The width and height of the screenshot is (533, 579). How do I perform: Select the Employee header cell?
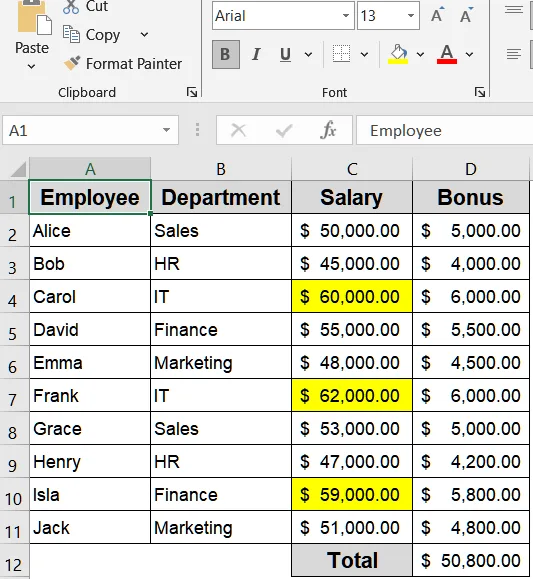click(90, 198)
